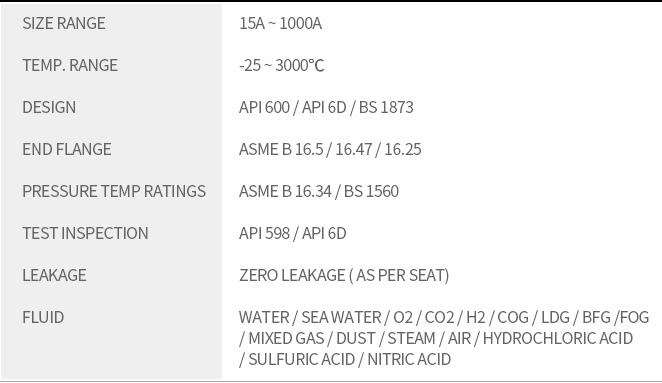Click the HYDROCHLORIC ACID text
Screen dimensions: 662x383
558,339
